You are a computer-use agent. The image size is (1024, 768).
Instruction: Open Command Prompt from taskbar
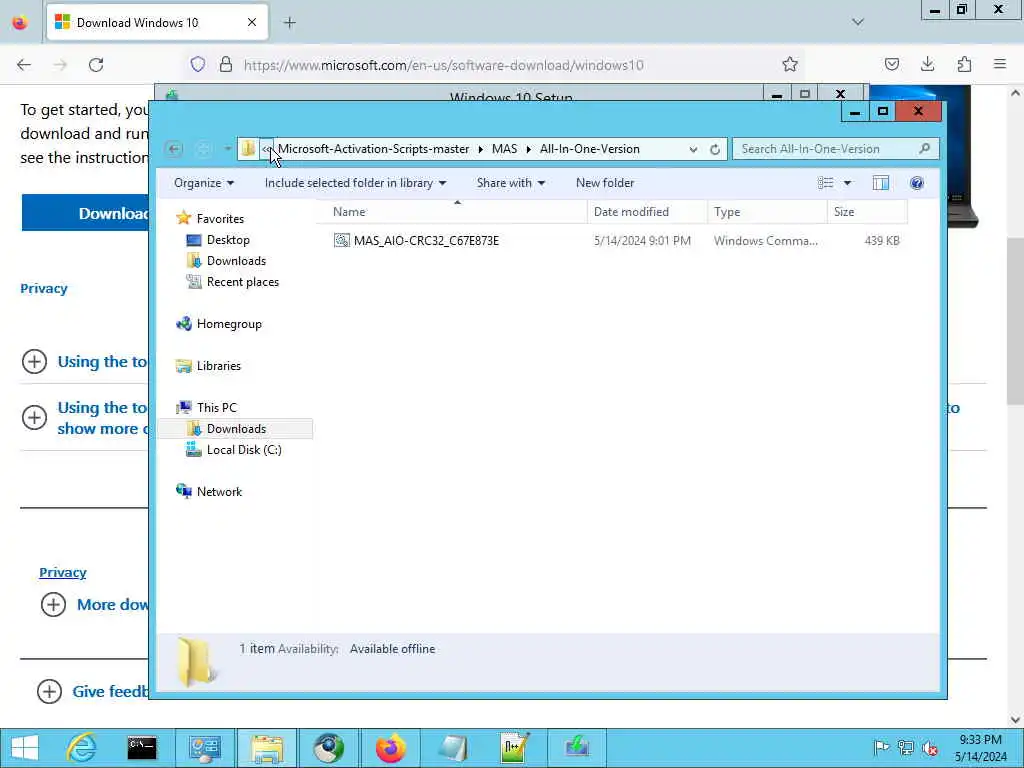pyautogui.click(x=142, y=748)
